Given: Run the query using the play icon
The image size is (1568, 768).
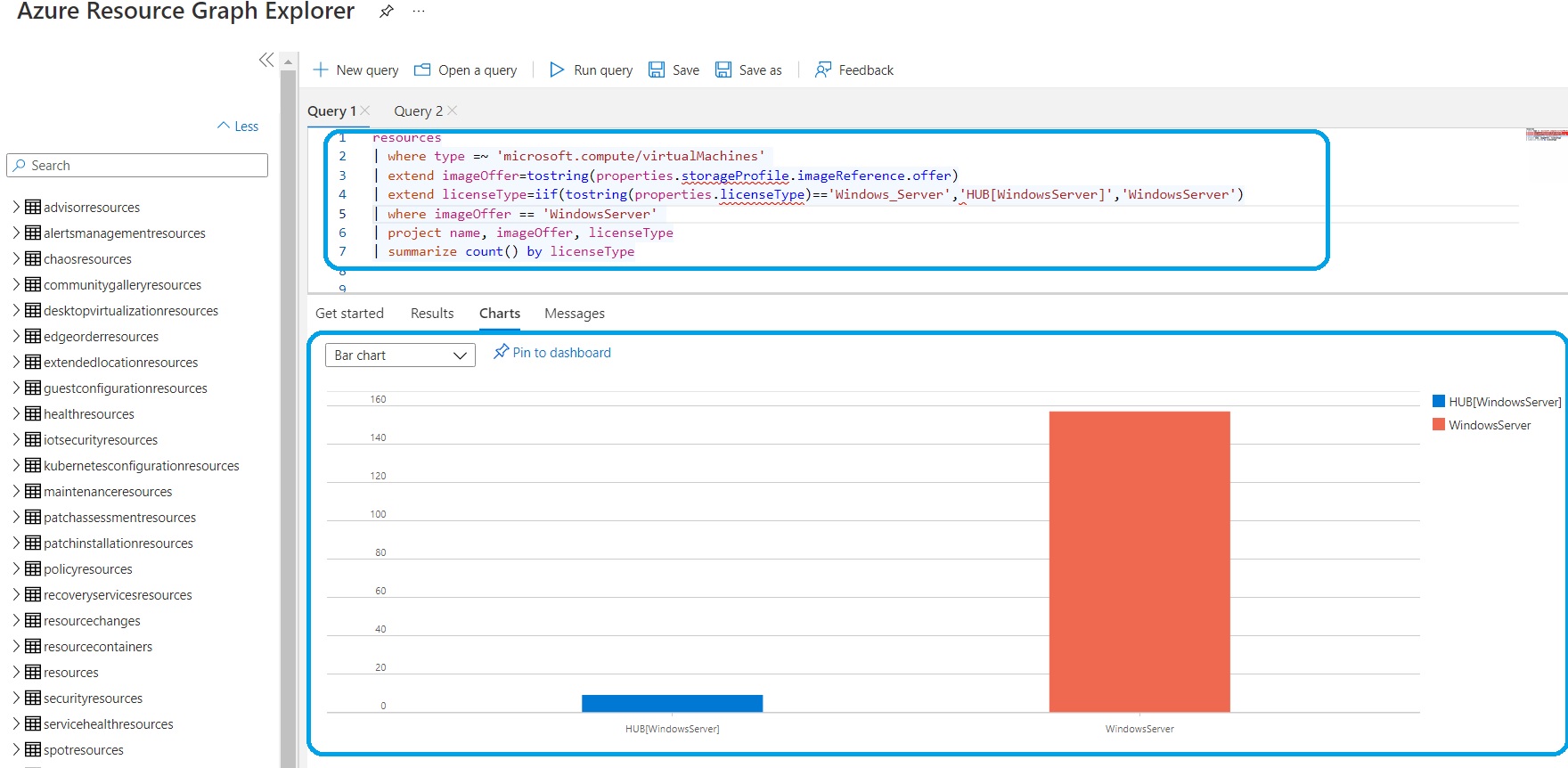Looking at the screenshot, I should [x=557, y=69].
